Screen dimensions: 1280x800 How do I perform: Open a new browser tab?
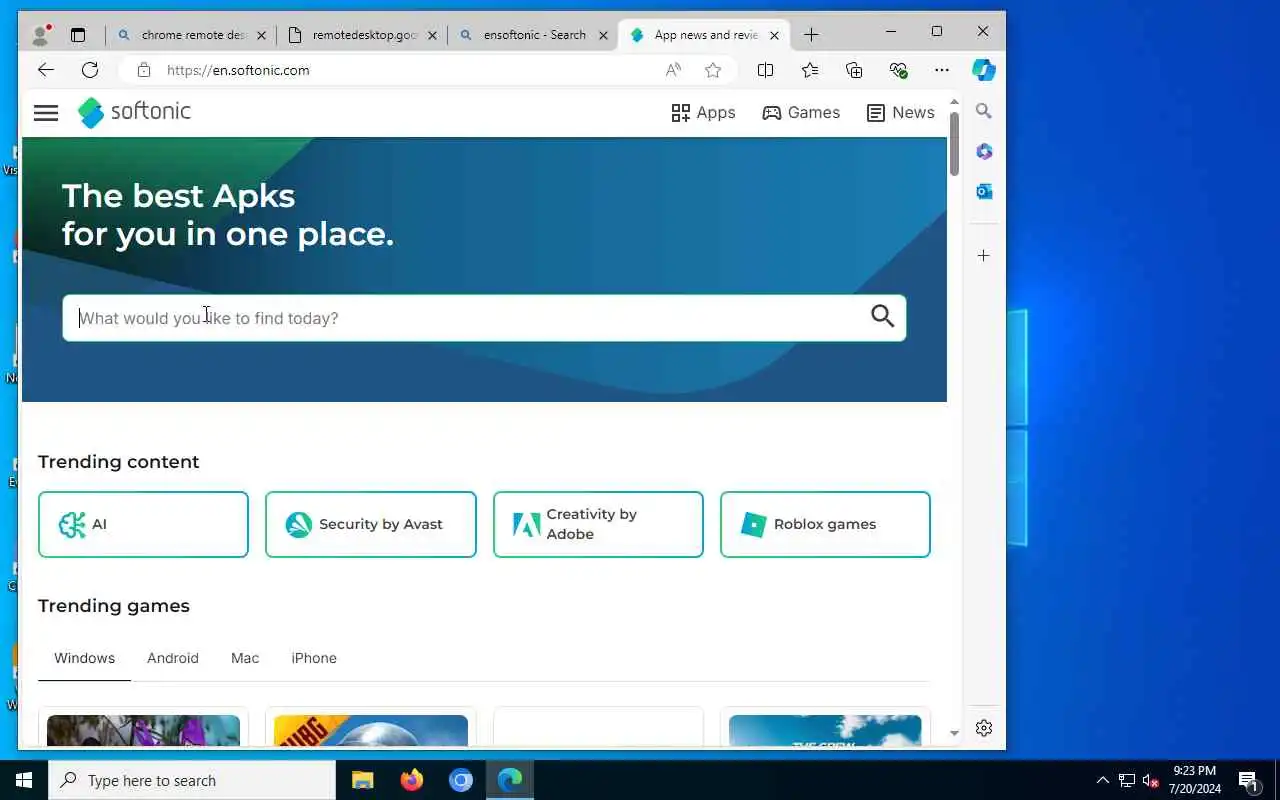pyautogui.click(x=811, y=35)
